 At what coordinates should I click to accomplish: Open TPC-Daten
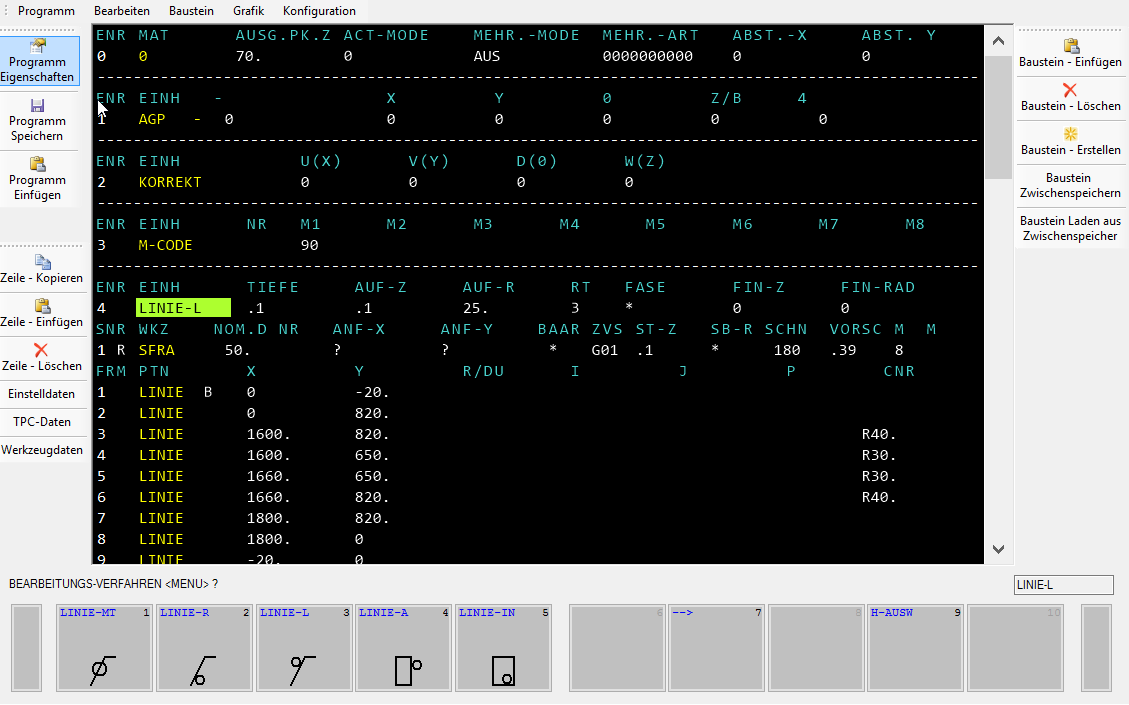[x=41, y=422]
